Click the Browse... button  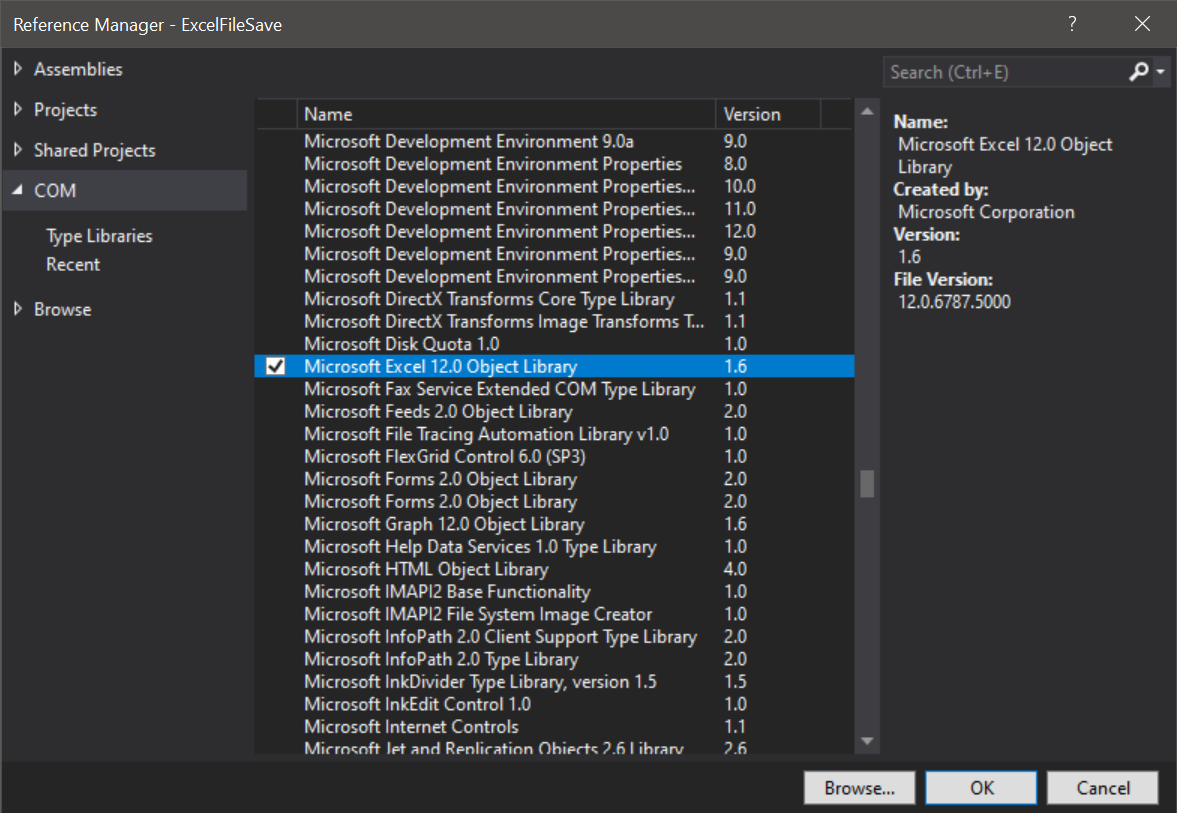click(859, 787)
